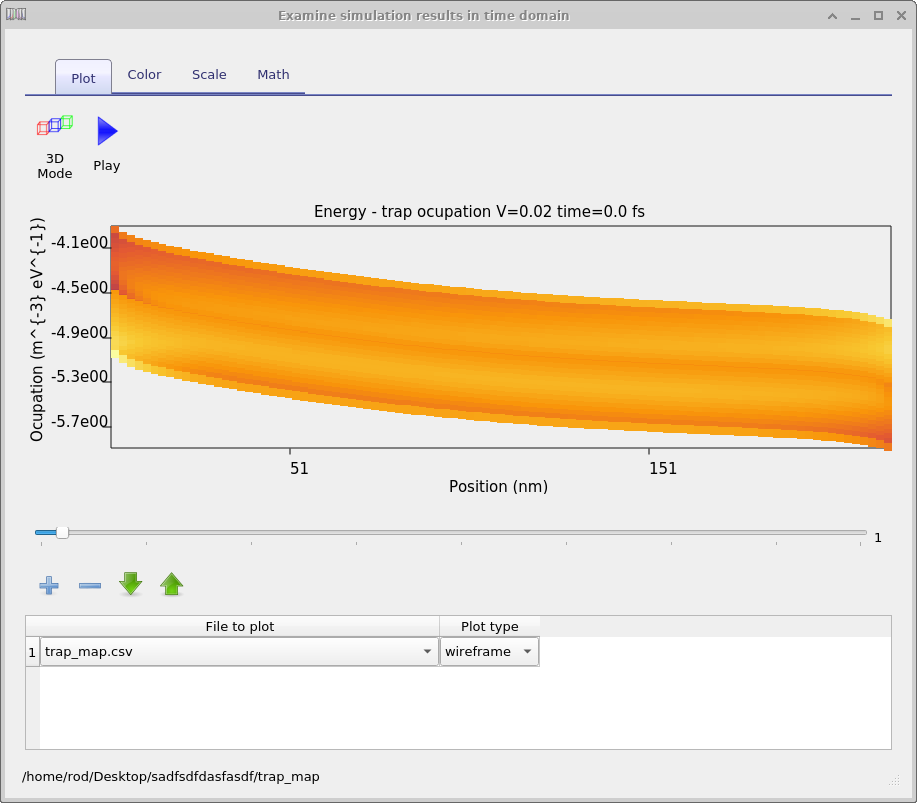
Task: Click the time slider handle
Action: click(62, 533)
